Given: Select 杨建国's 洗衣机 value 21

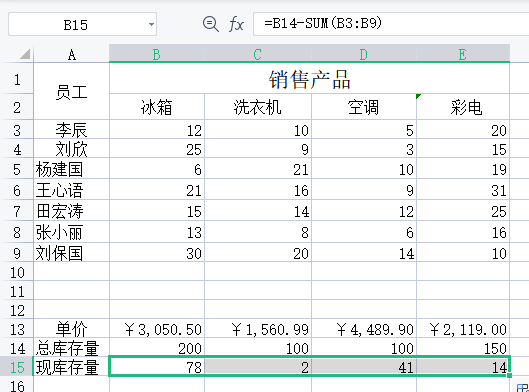Looking at the screenshot, I should pos(258,169).
